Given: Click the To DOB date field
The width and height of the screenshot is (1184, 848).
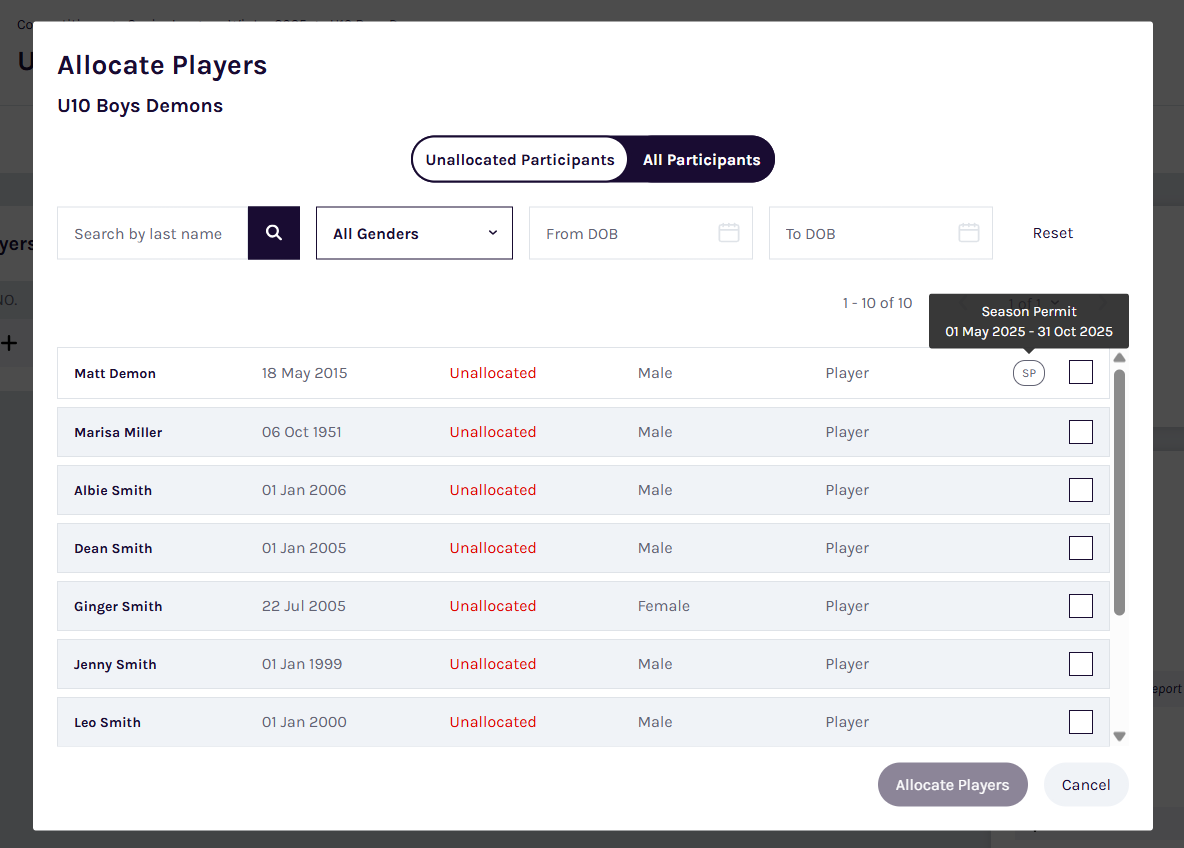Looking at the screenshot, I should pyautogui.click(x=880, y=233).
